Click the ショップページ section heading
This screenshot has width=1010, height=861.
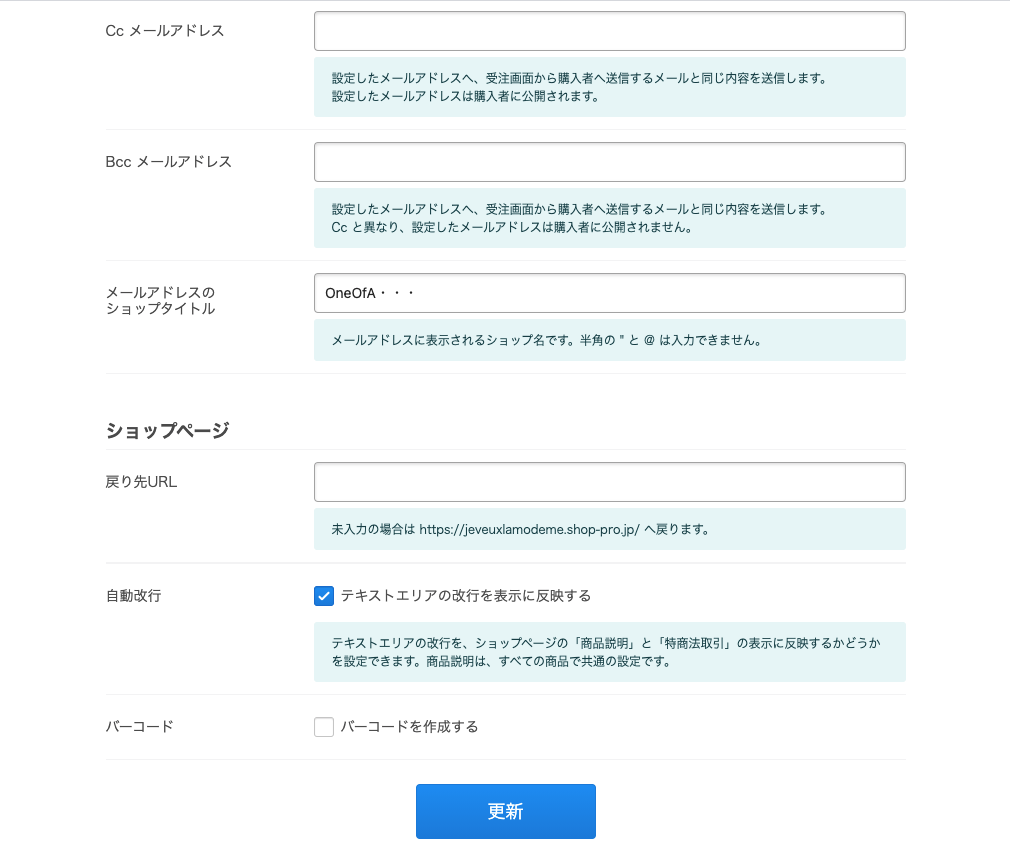click(x=167, y=430)
